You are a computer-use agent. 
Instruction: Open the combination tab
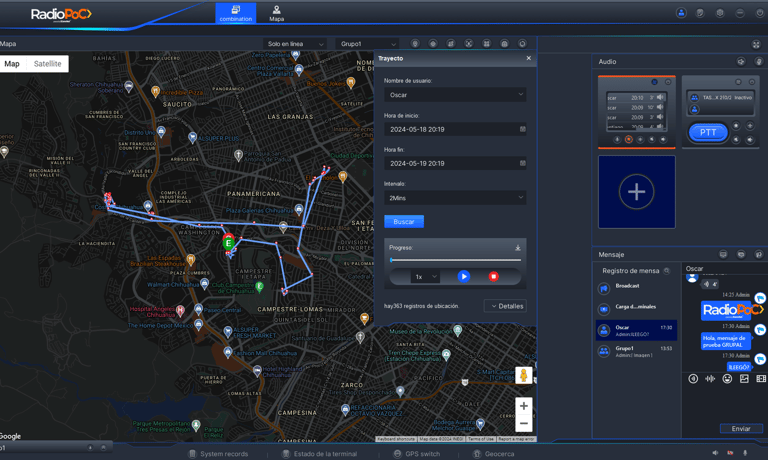pyautogui.click(x=236, y=13)
